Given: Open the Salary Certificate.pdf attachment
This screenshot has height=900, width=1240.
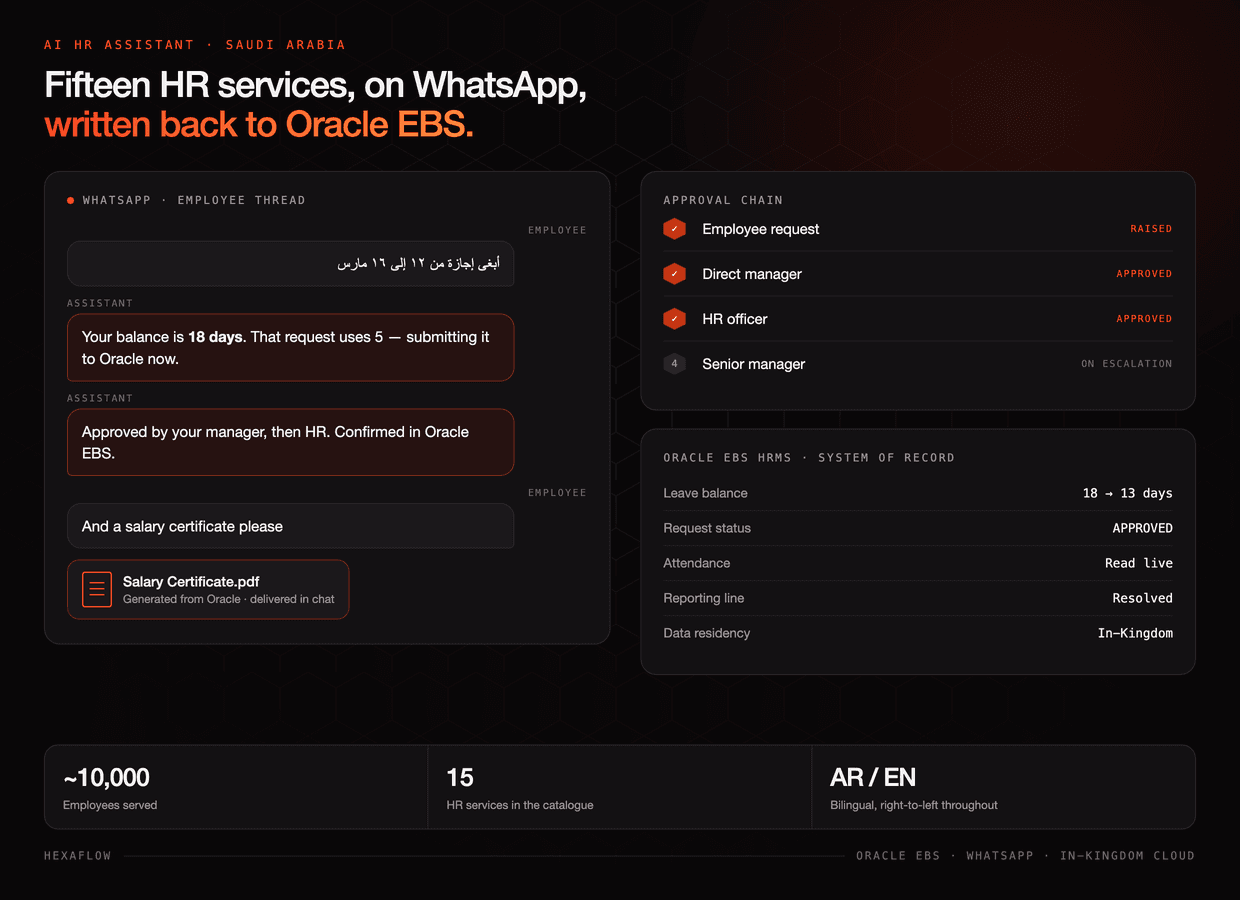Looking at the screenshot, I should coord(208,589).
